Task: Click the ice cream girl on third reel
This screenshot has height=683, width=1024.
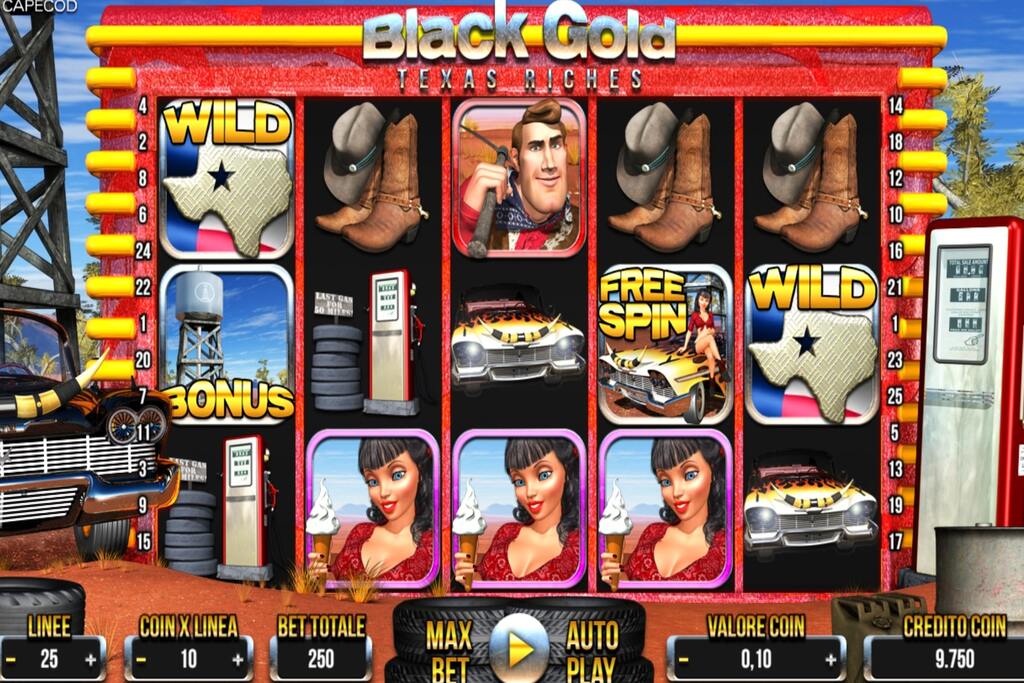Action: (x=520, y=509)
